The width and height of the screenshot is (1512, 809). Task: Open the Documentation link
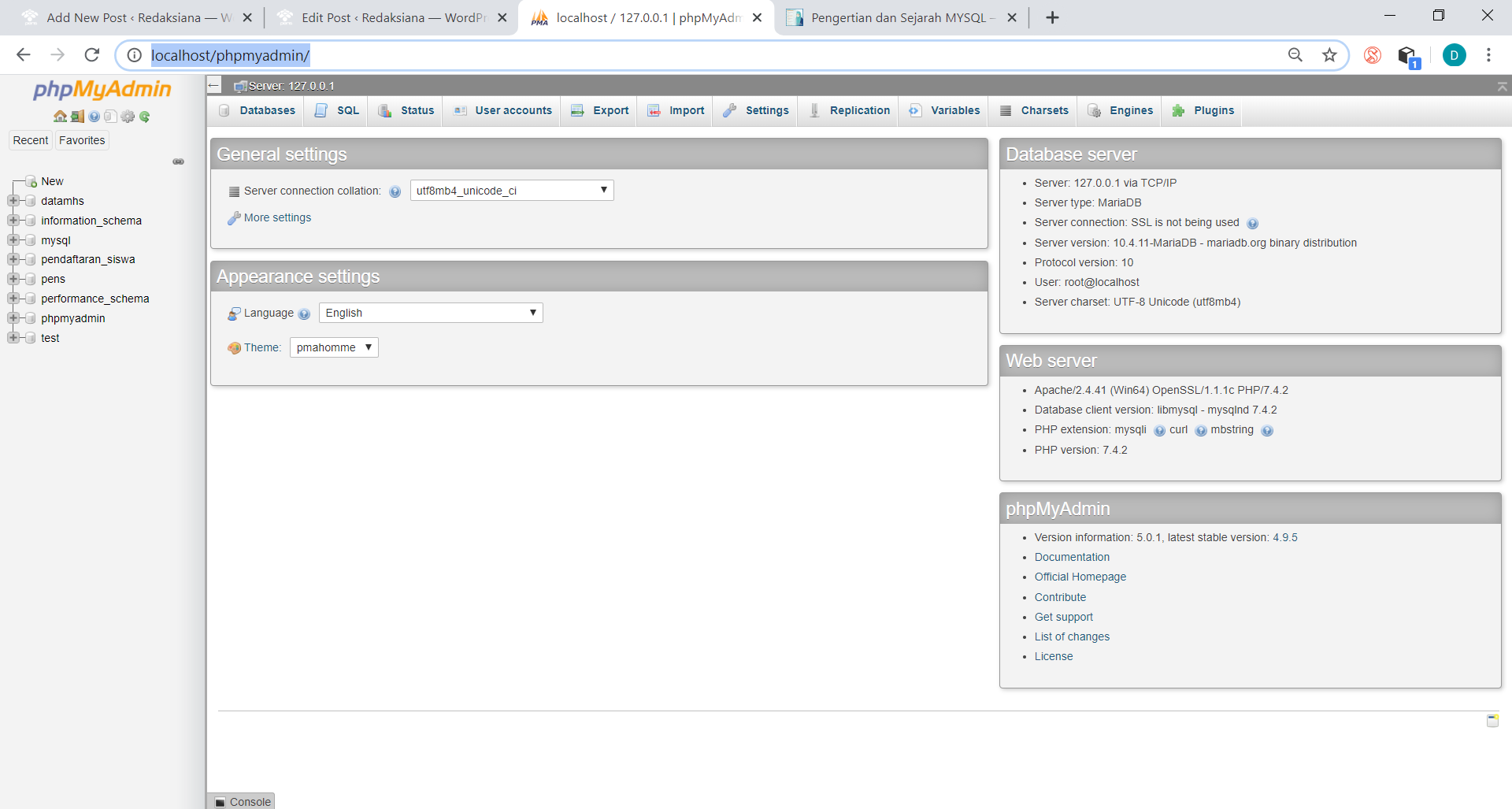[1072, 557]
